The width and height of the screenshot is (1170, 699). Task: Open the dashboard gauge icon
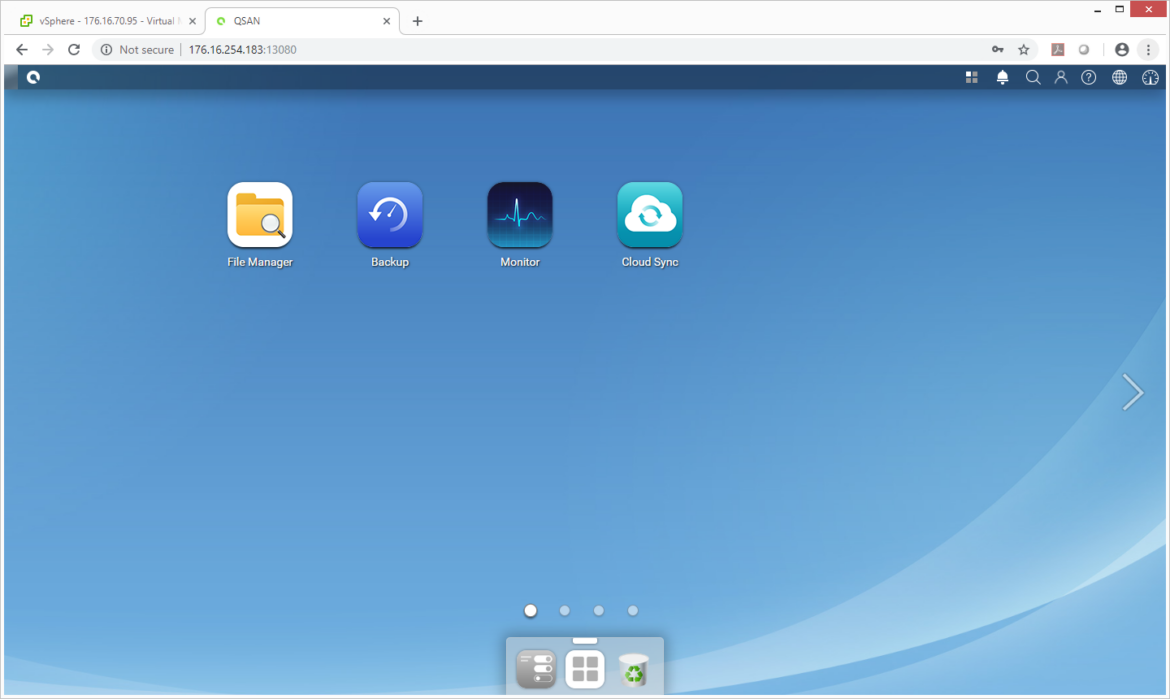click(1150, 77)
